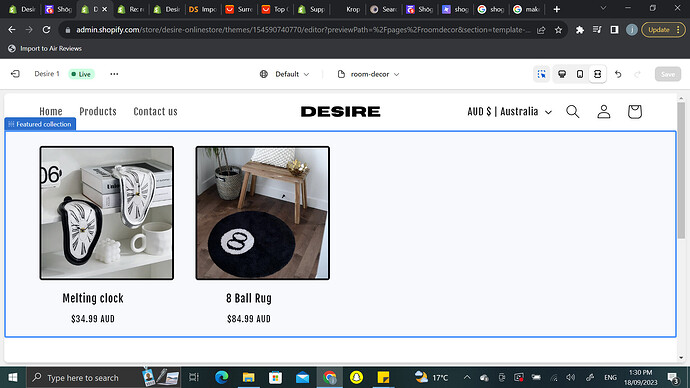Toggle the inspector selection tool
Viewport: 690px width, 388px height.
click(541, 74)
